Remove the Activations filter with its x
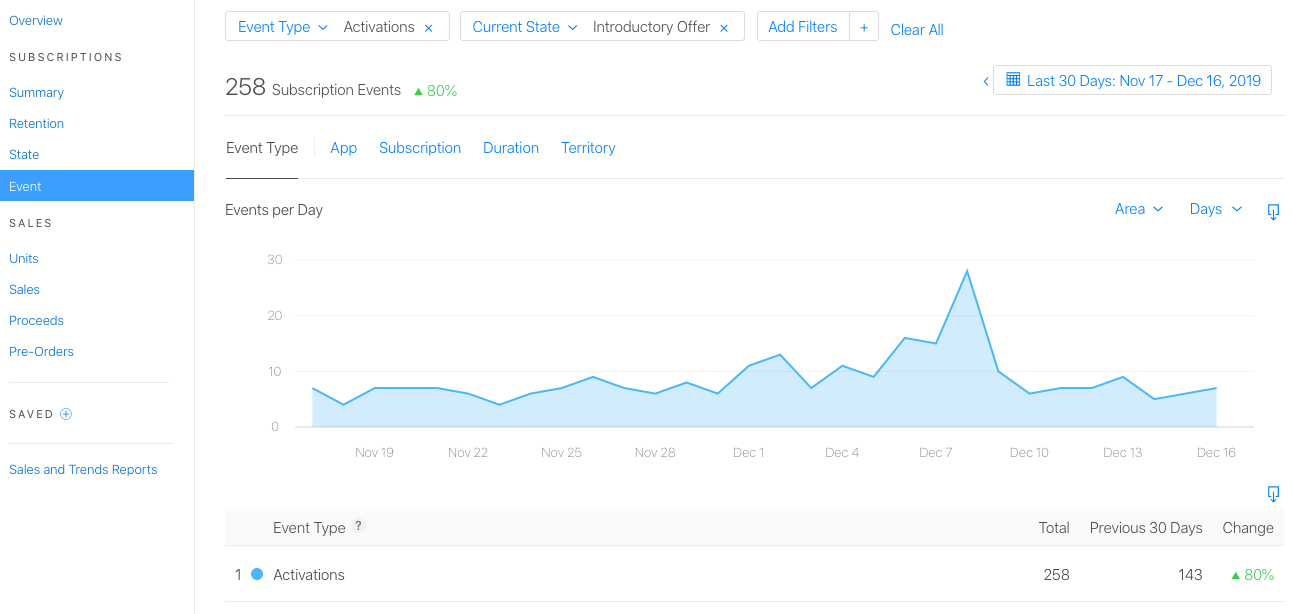This screenshot has height=614, width=1293. click(x=428, y=28)
